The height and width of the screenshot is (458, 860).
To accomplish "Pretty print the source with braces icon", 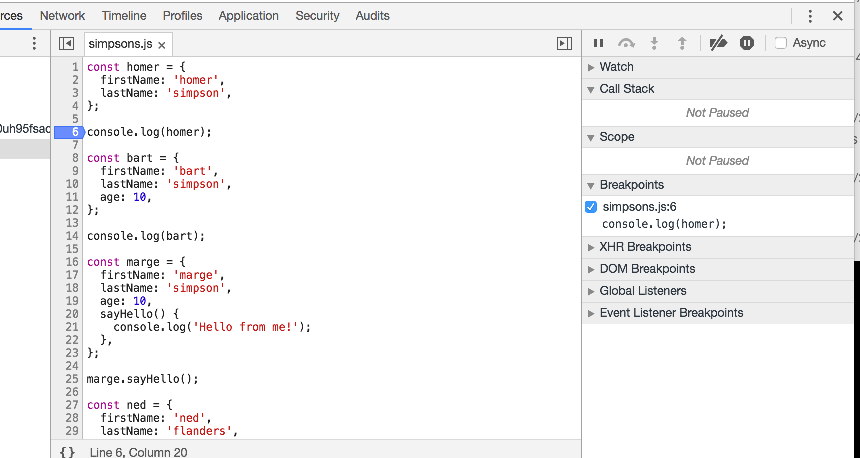I will coord(67,452).
